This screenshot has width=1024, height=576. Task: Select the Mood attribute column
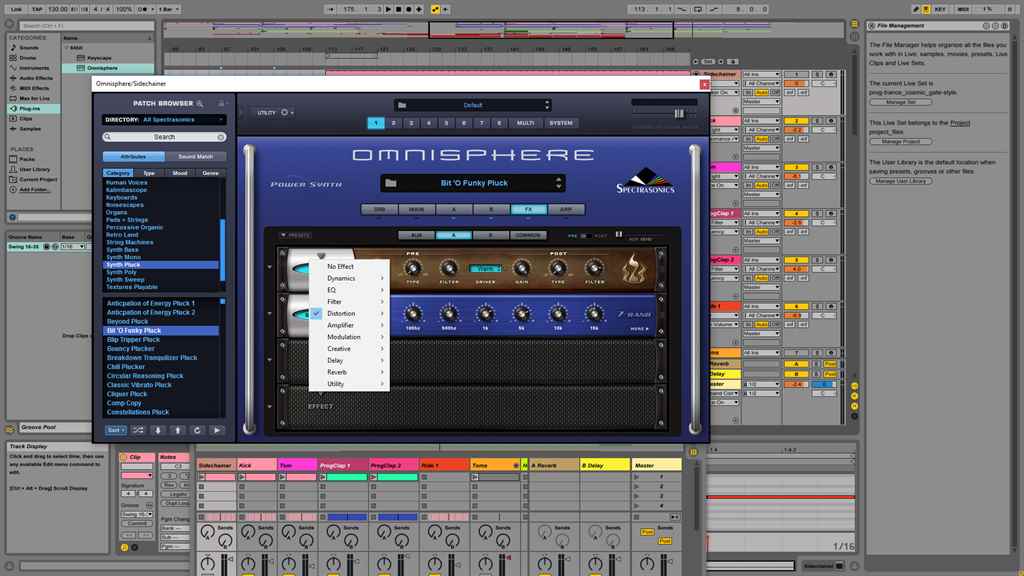tap(180, 173)
